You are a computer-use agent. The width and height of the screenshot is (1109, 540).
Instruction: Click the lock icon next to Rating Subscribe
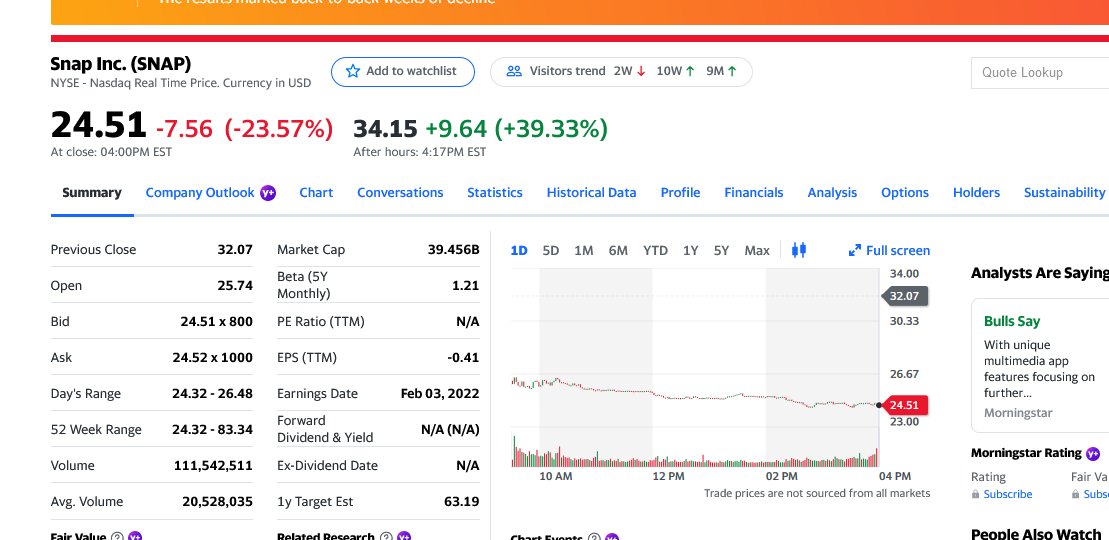point(976,495)
